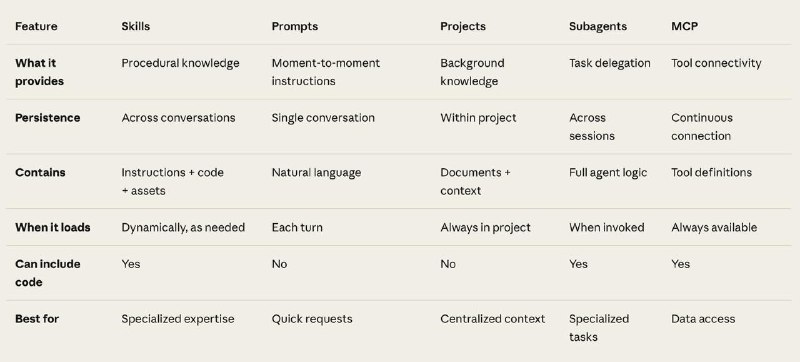The height and width of the screenshot is (362, 800).
Task: Click the 'Best for' row label
Action: pyautogui.click(x=37, y=319)
